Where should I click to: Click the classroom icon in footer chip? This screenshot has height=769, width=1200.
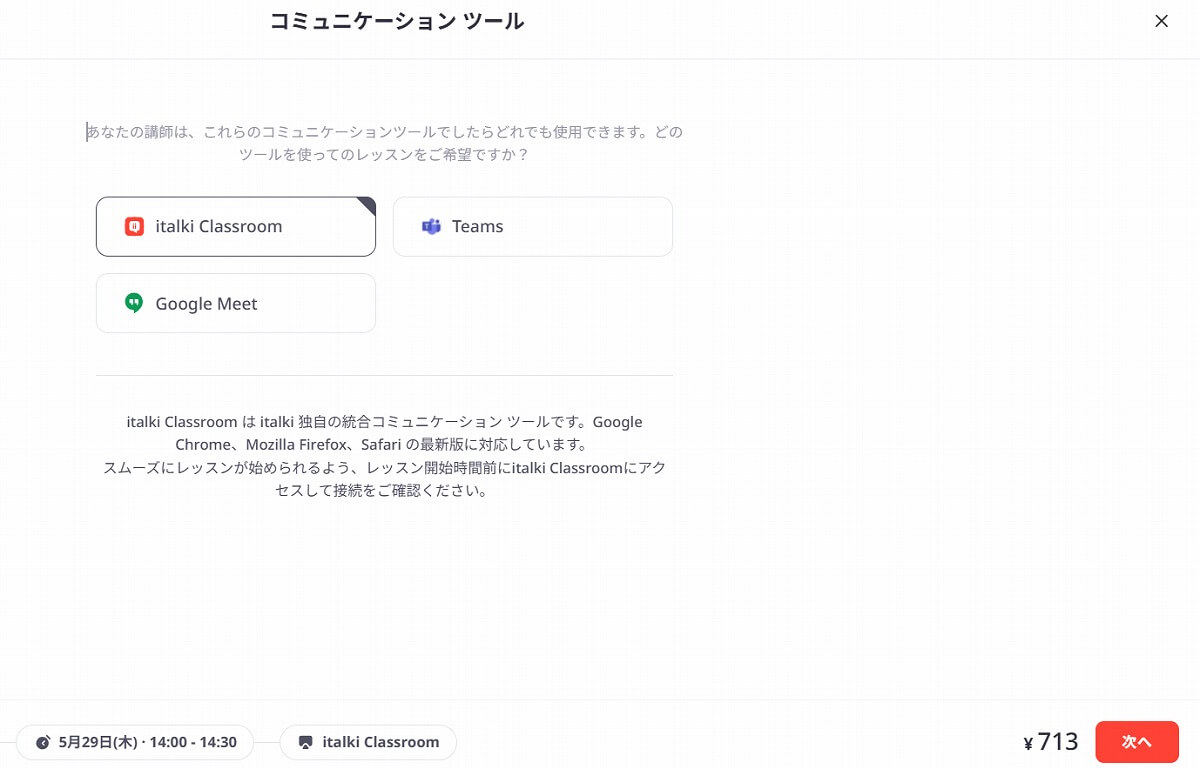[x=306, y=742]
